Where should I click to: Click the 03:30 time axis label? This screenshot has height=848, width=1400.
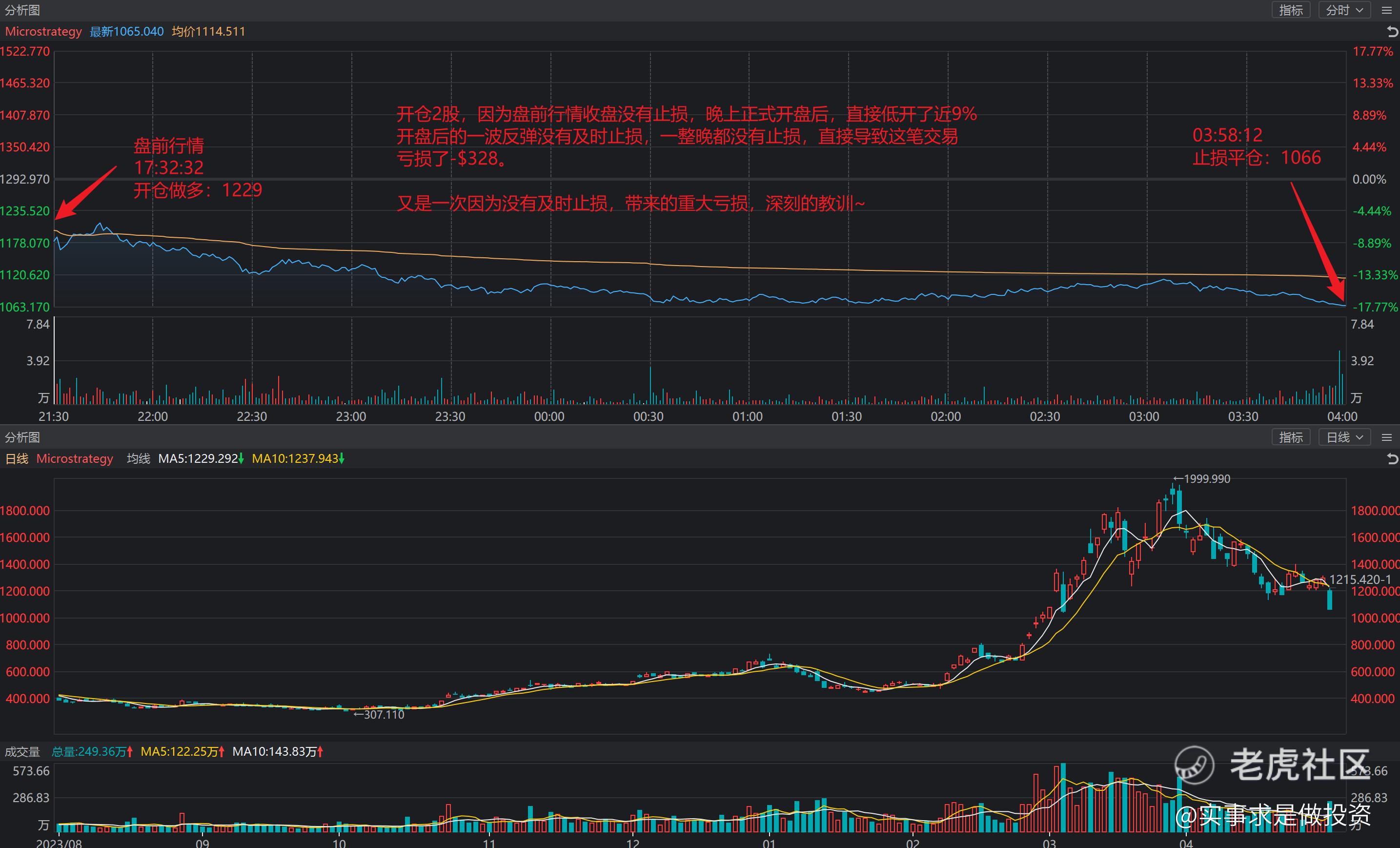pyautogui.click(x=1243, y=416)
